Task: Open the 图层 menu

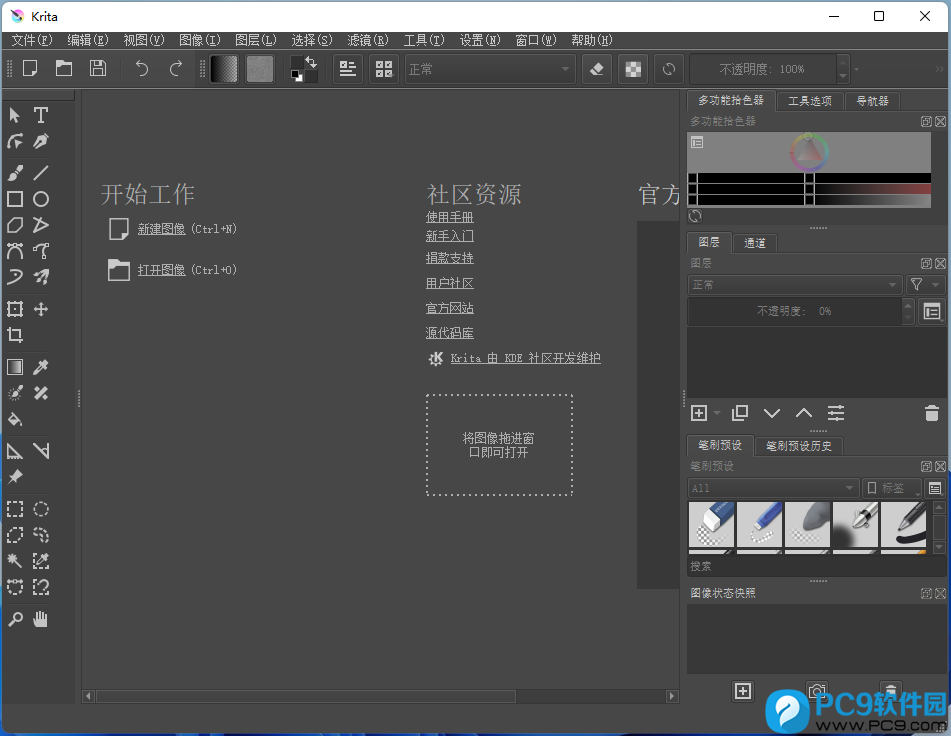Action: pos(255,40)
